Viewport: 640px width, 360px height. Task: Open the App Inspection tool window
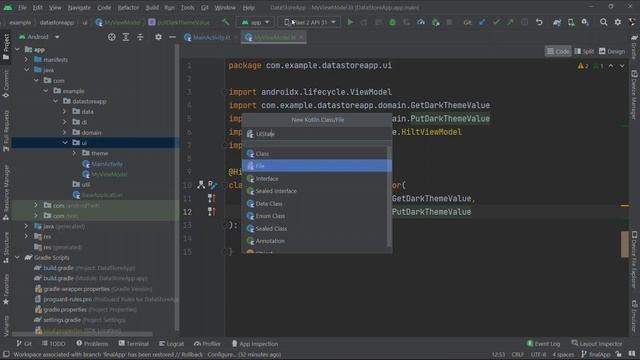[255, 344]
